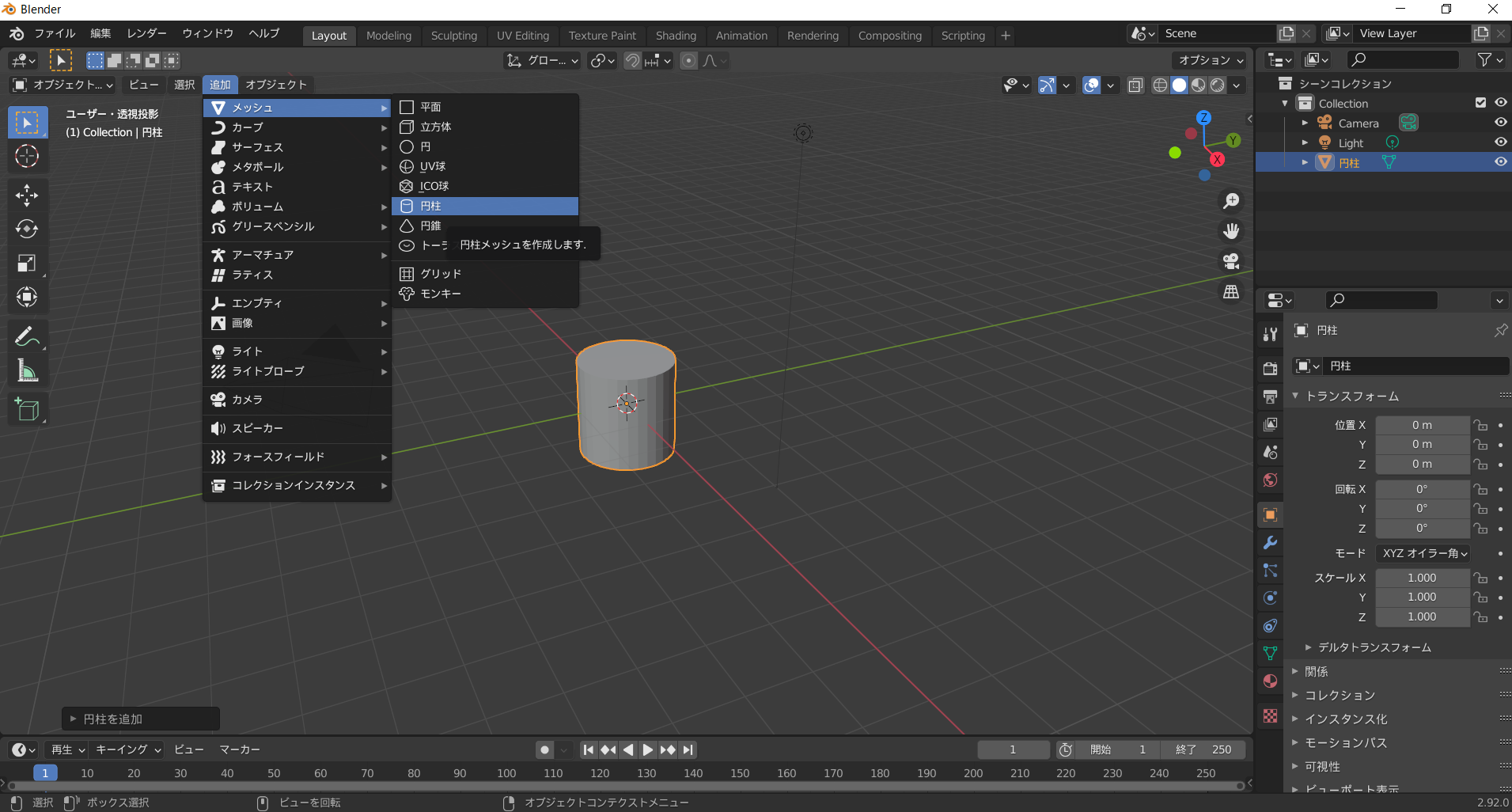Switch to the Sculpting workspace tab
1512x812 pixels.
point(454,36)
